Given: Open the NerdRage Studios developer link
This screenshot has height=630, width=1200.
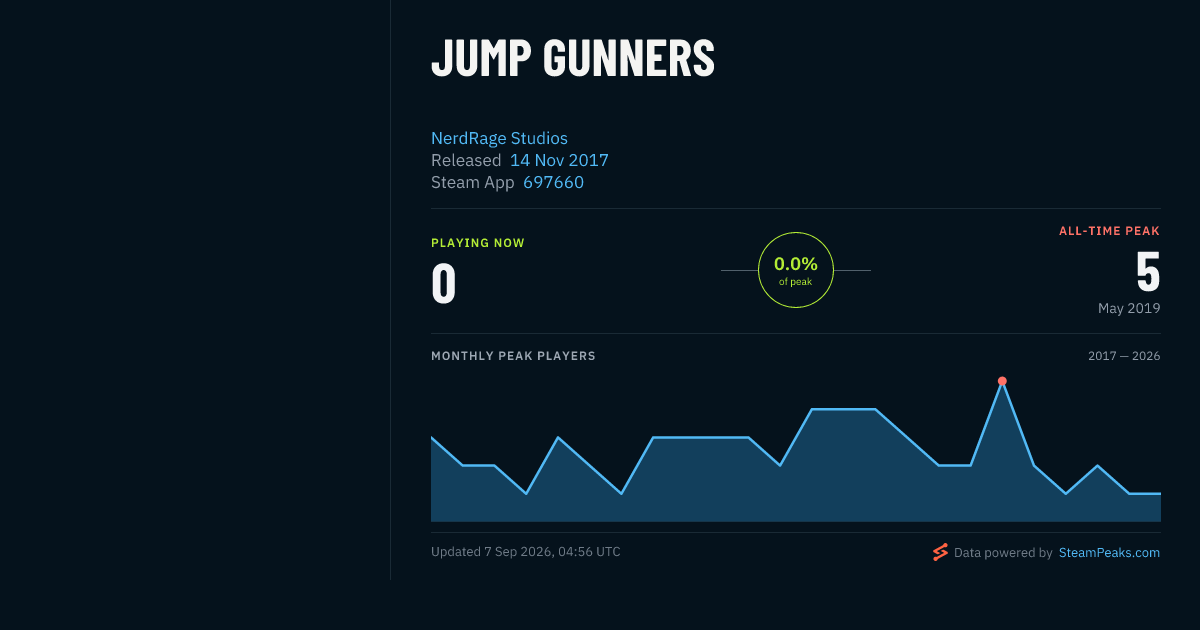Looking at the screenshot, I should pos(499,138).
